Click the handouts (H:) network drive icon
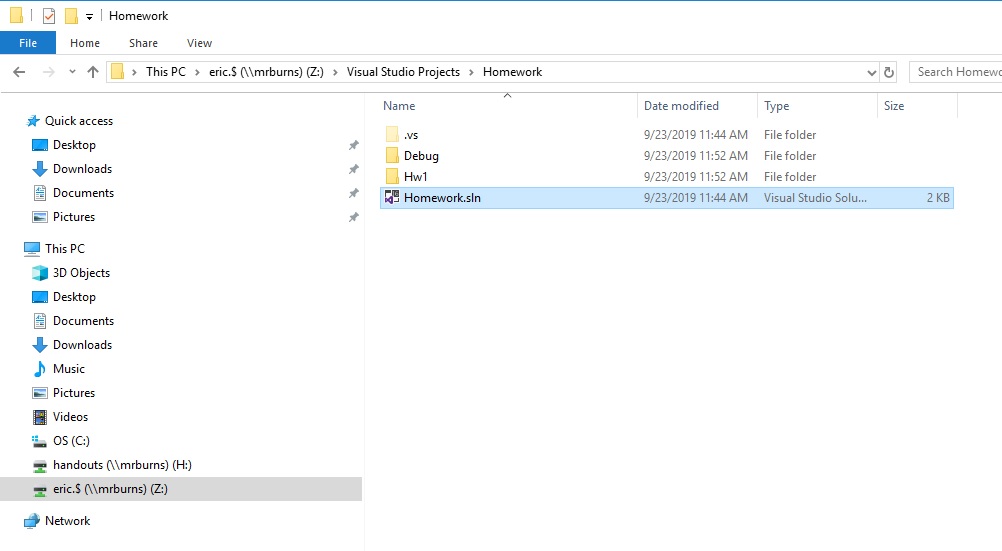The width and height of the screenshot is (1002, 551). [40, 465]
